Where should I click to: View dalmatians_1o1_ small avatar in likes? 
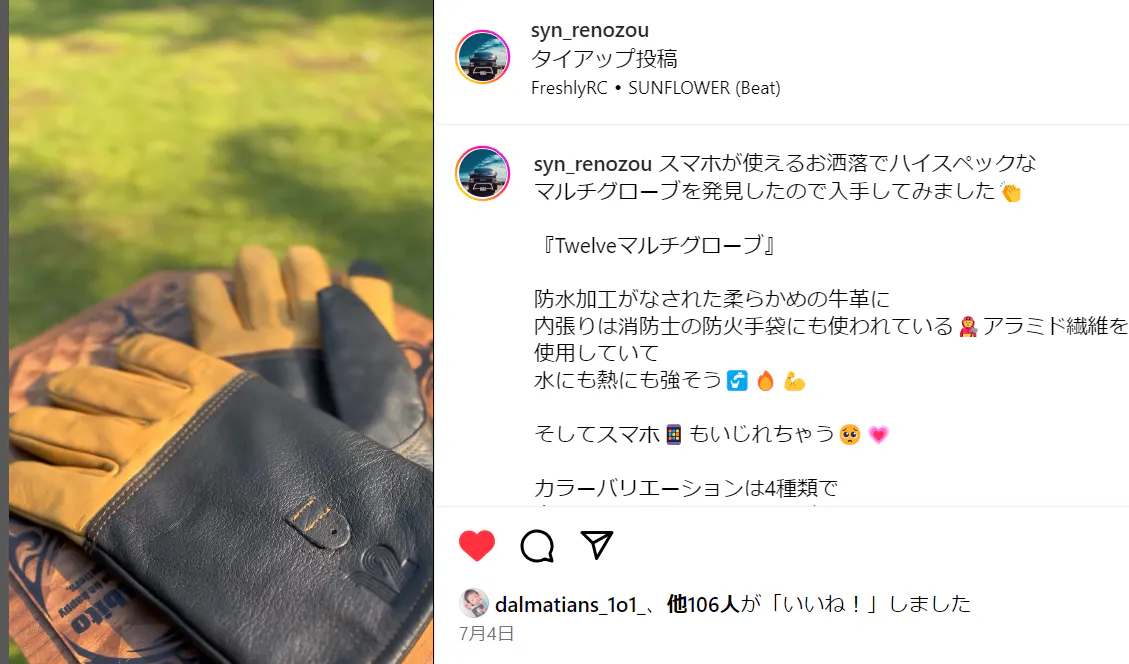click(x=474, y=604)
